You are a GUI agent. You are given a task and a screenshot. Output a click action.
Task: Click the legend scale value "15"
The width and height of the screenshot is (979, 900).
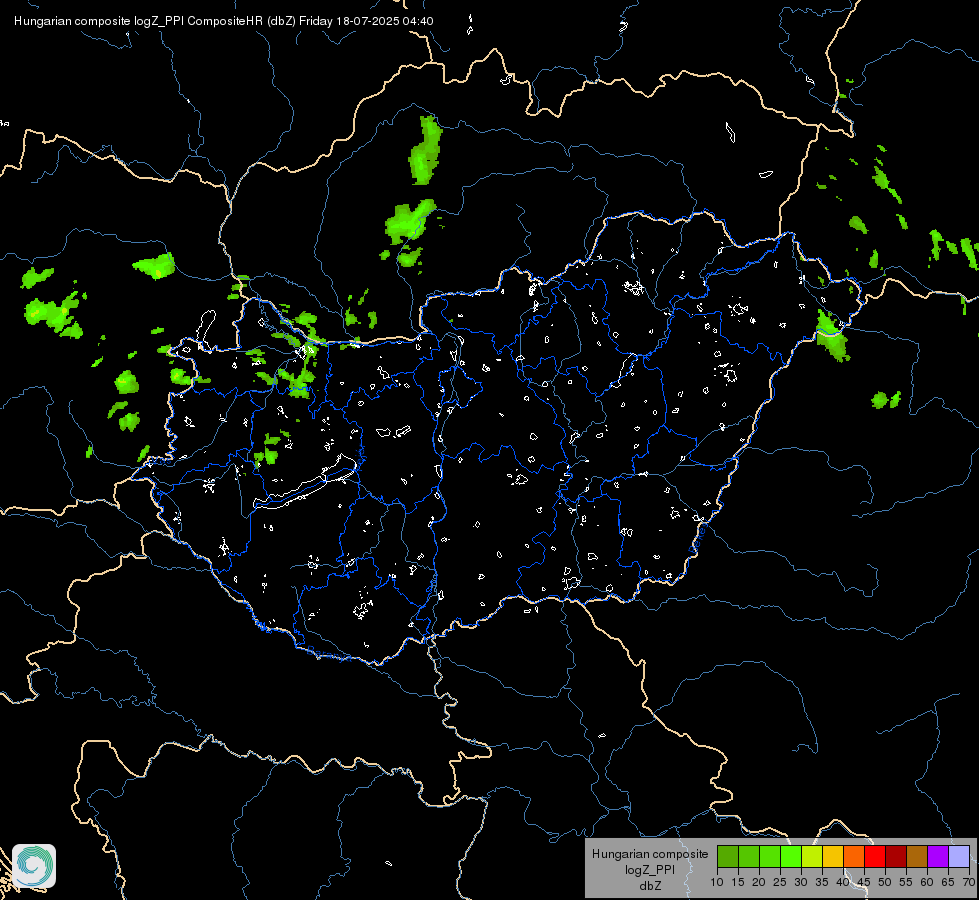pyautogui.click(x=738, y=882)
